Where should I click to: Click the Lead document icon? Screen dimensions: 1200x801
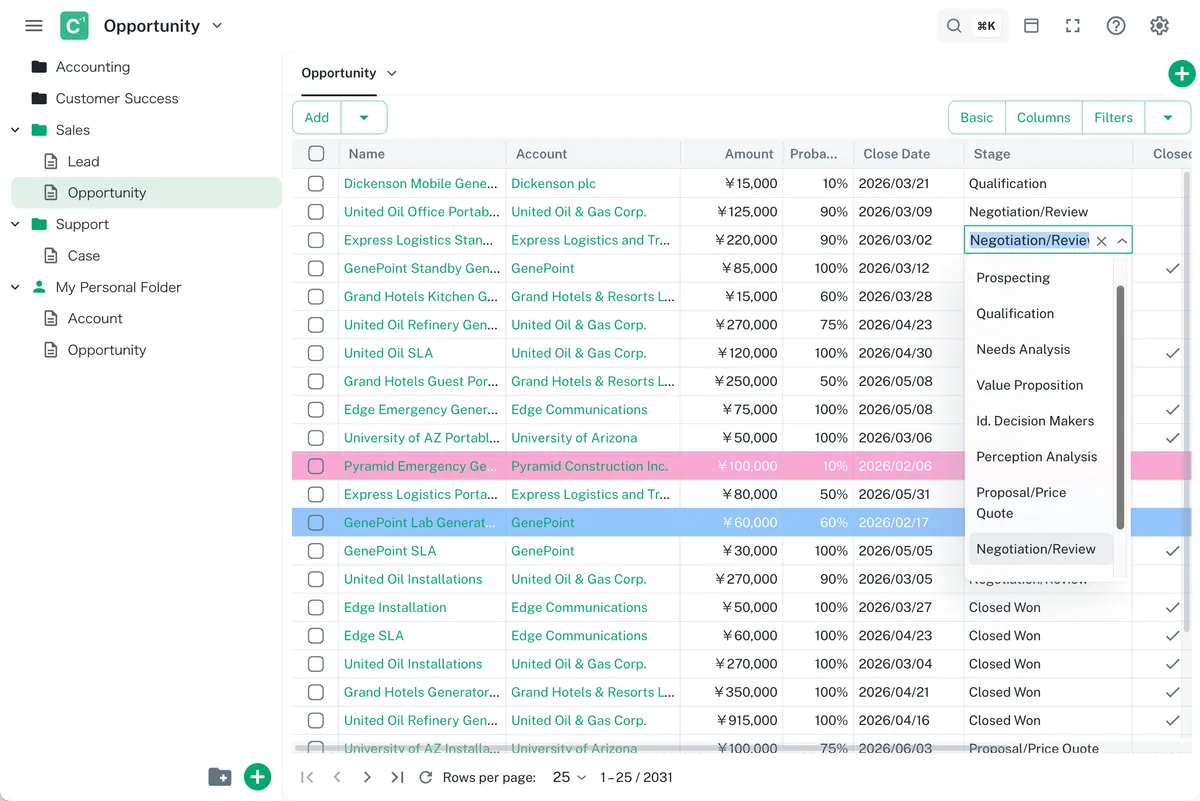coord(51,161)
